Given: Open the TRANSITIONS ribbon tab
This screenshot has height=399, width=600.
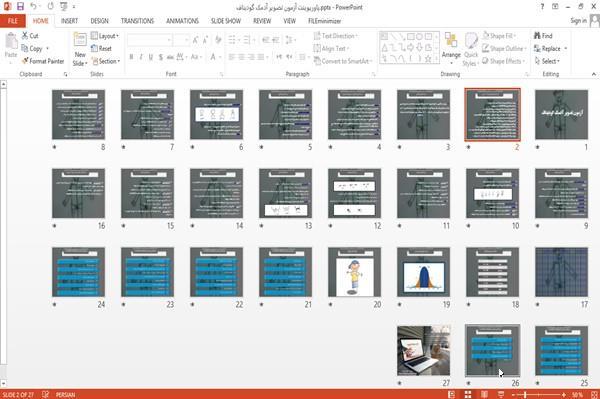Looking at the screenshot, I should click(137, 21).
